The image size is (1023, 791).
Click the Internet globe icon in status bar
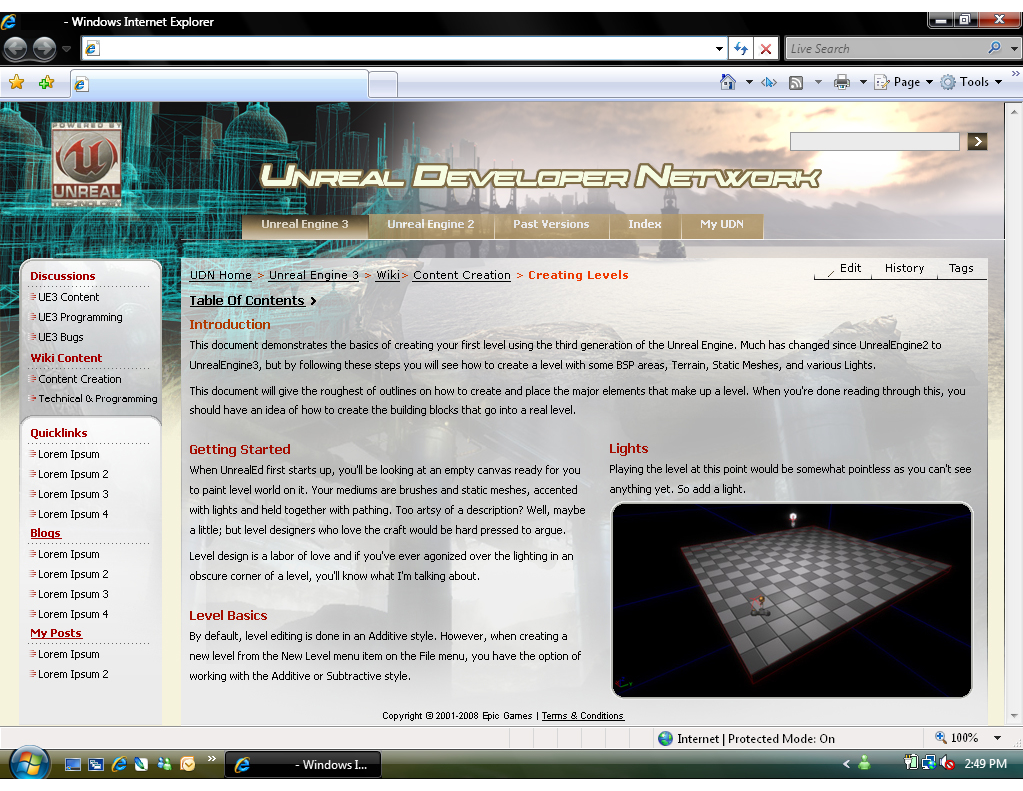coord(665,739)
